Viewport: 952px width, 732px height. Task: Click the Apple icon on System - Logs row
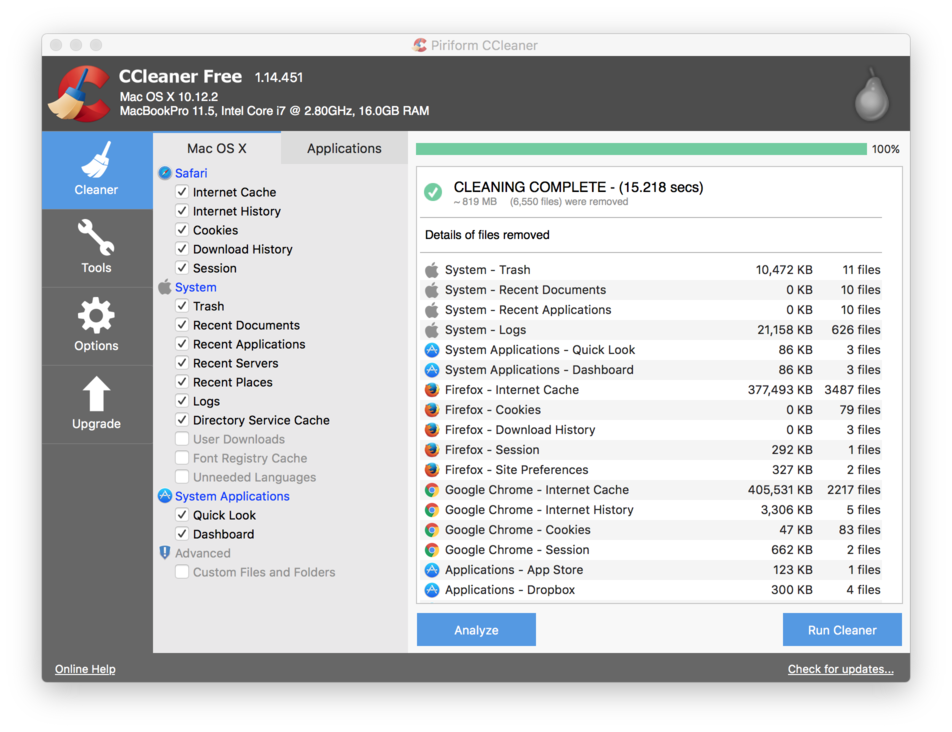point(432,330)
